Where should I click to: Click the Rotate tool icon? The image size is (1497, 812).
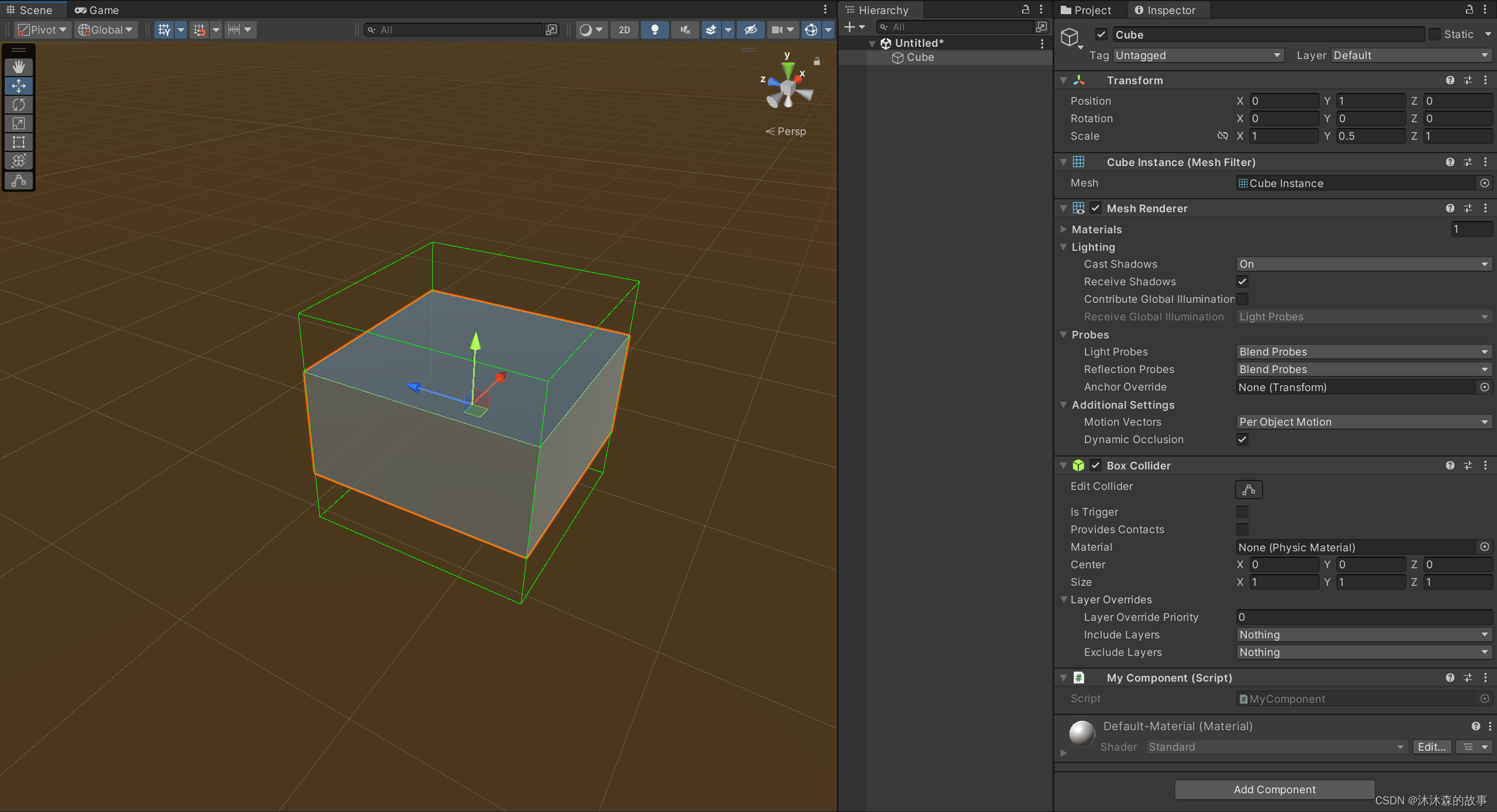[x=18, y=104]
